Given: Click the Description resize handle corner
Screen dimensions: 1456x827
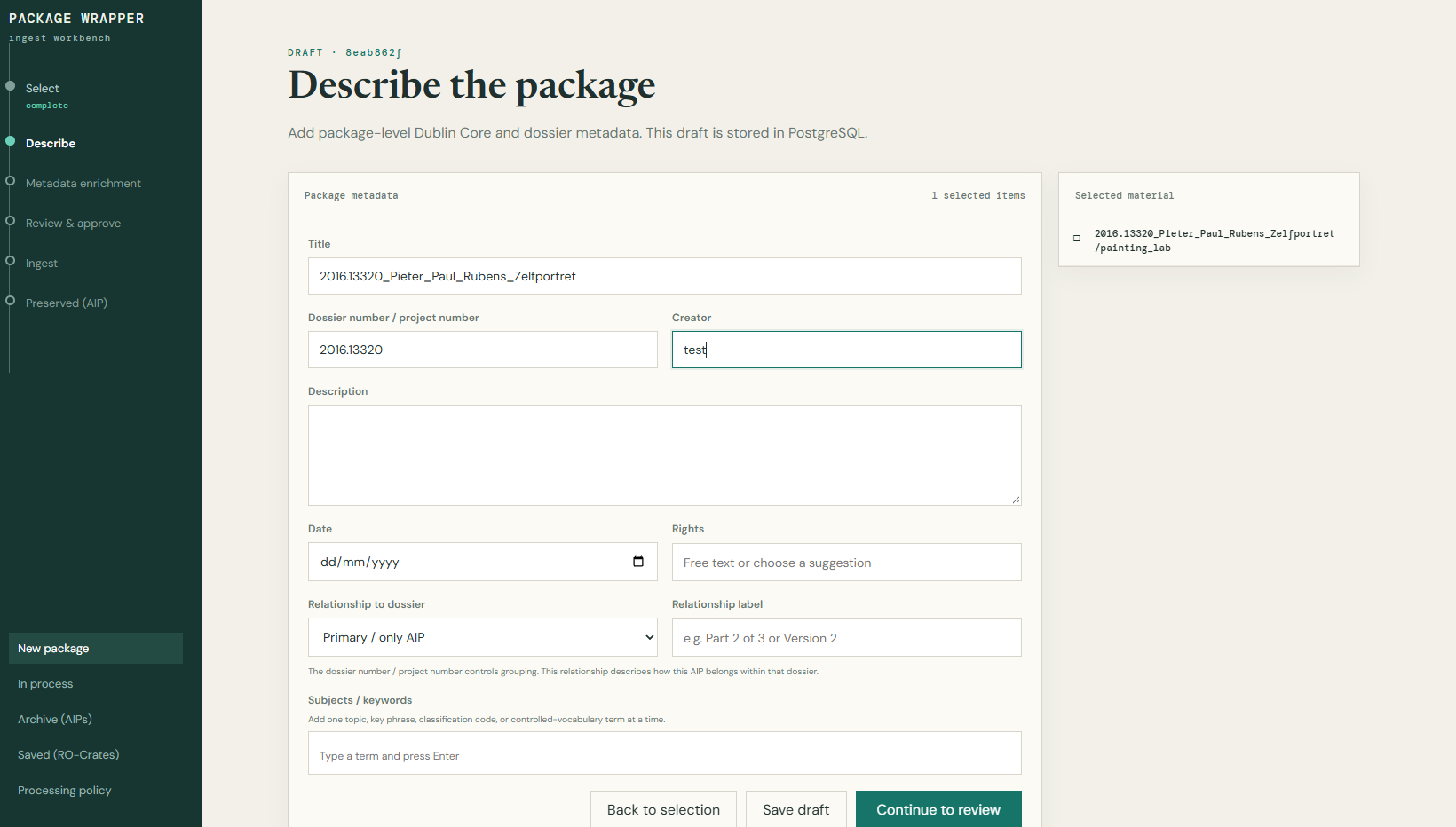Looking at the screenshot, I should coord(1016,500).
